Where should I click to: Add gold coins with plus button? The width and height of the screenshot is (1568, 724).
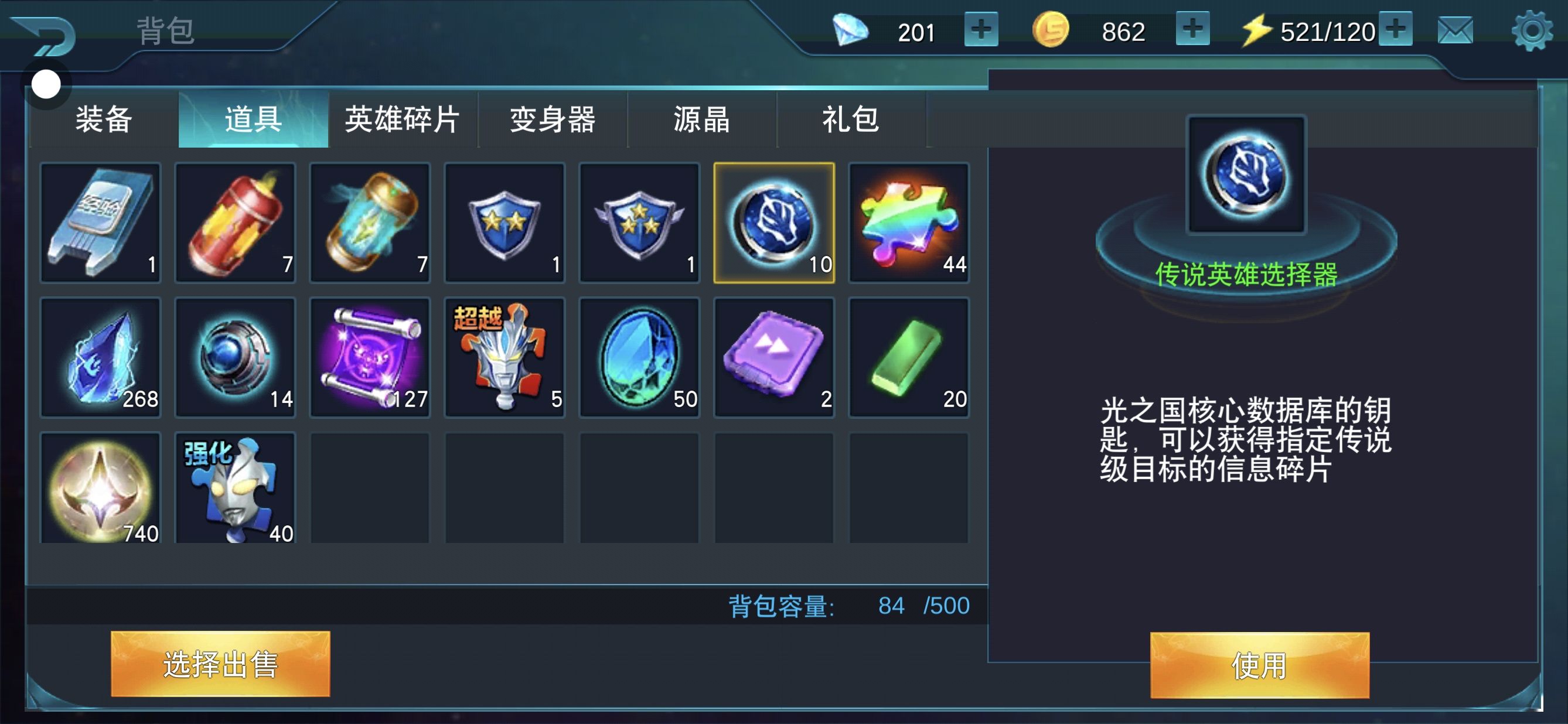[1192, 29]
